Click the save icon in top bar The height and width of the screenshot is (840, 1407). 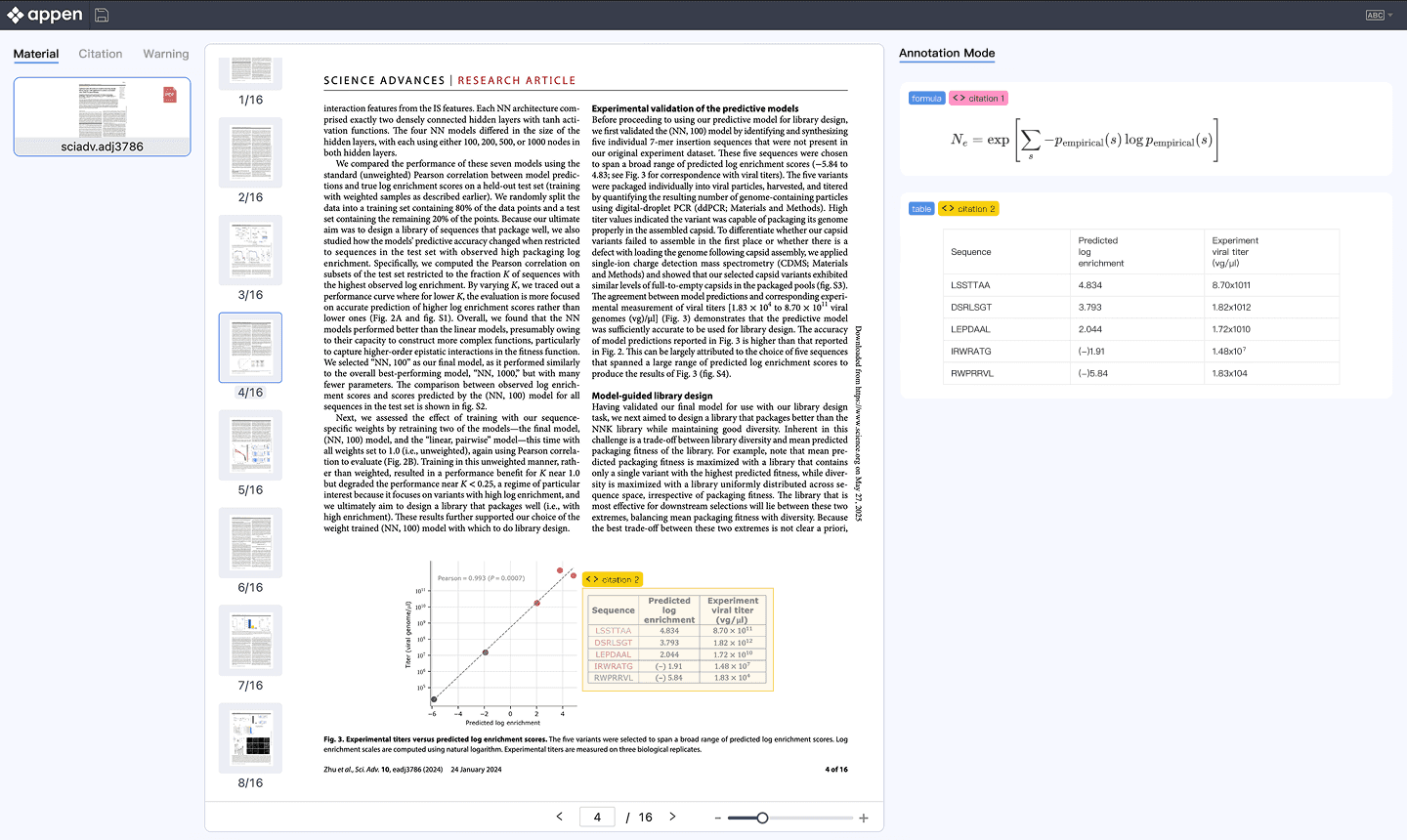coord(102,15)
